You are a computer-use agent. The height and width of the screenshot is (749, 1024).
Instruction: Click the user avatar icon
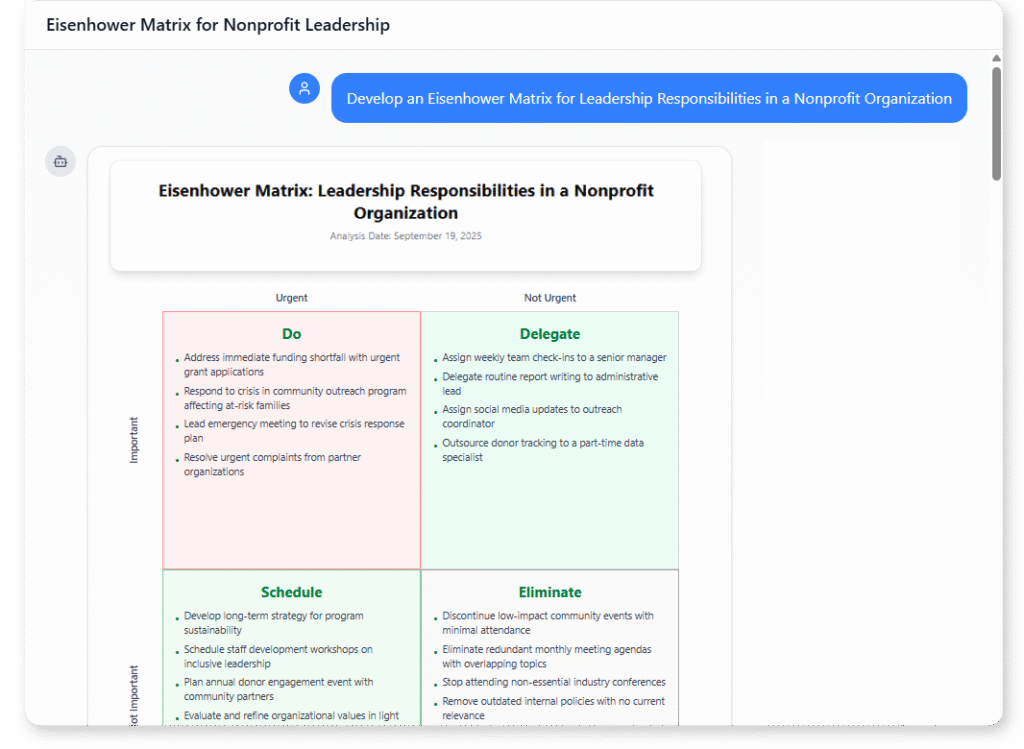tap(304, 88)
